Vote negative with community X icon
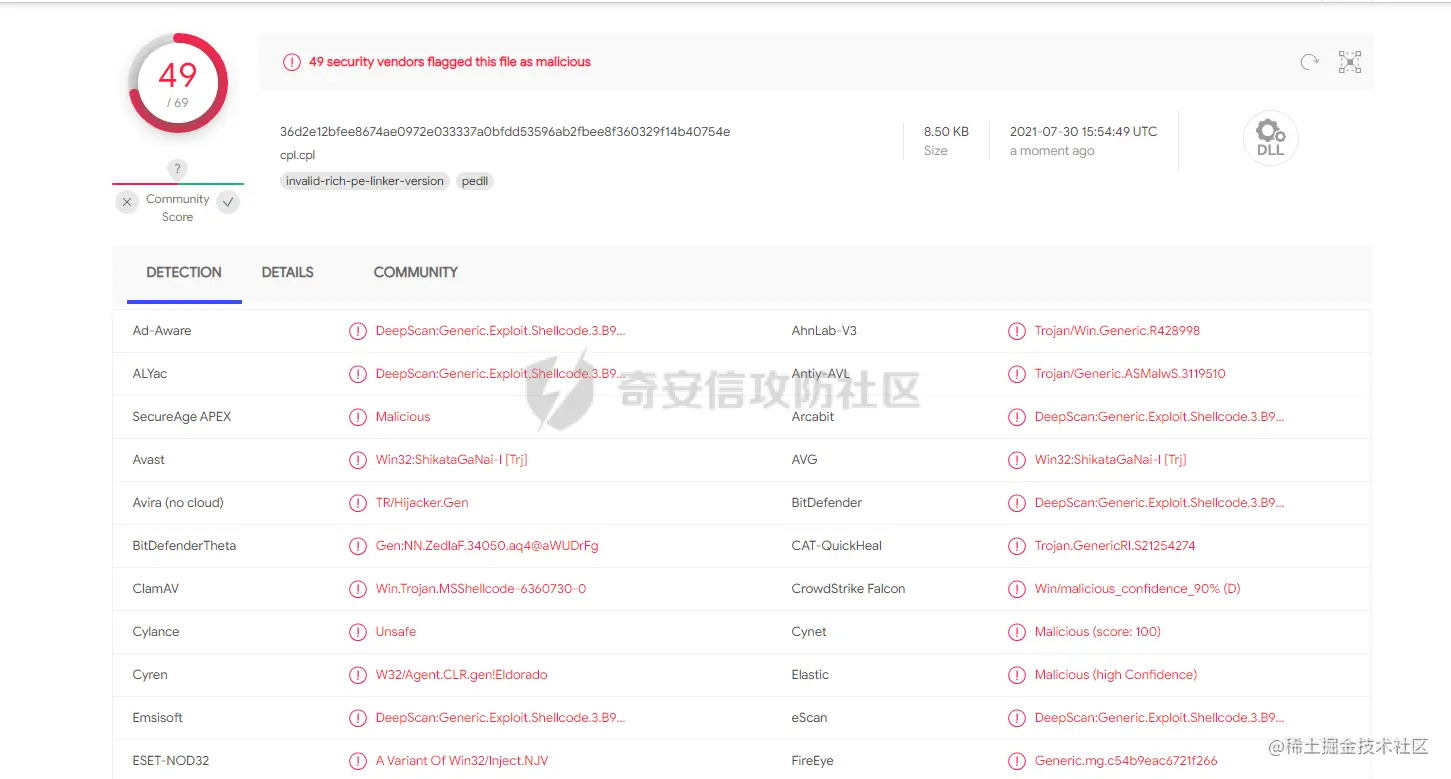Image resolution: width=1451 pixels, height=779 pixels. (127, 202)
